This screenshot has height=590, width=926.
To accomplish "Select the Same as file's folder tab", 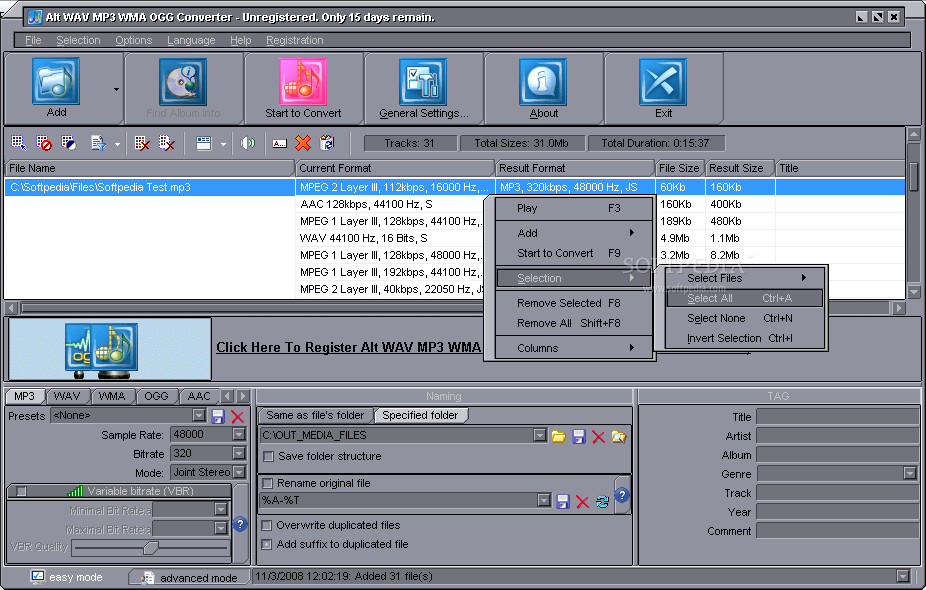I will click(x=315, y=415).
